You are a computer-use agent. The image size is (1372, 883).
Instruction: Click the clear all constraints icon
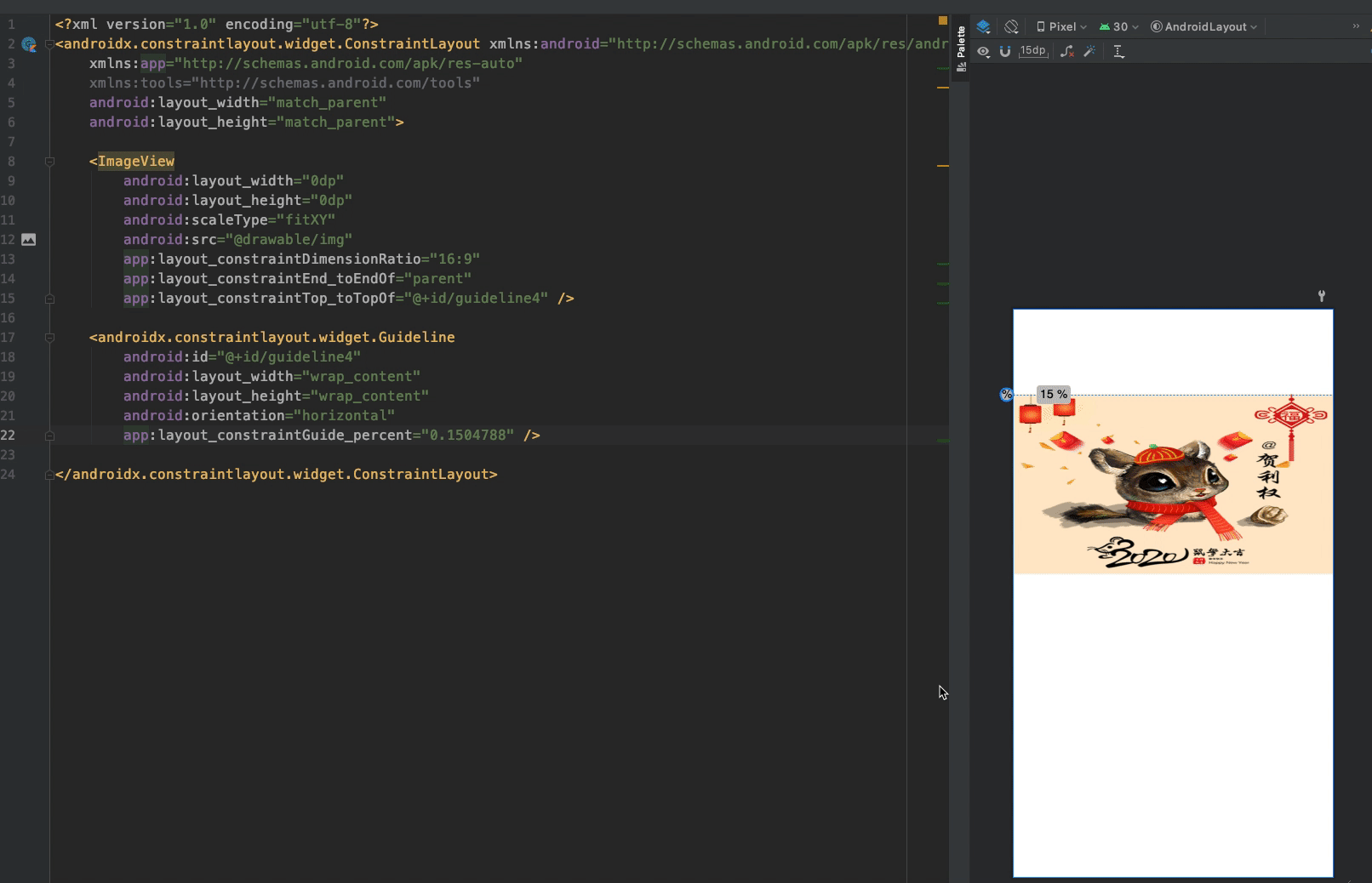1066,51
